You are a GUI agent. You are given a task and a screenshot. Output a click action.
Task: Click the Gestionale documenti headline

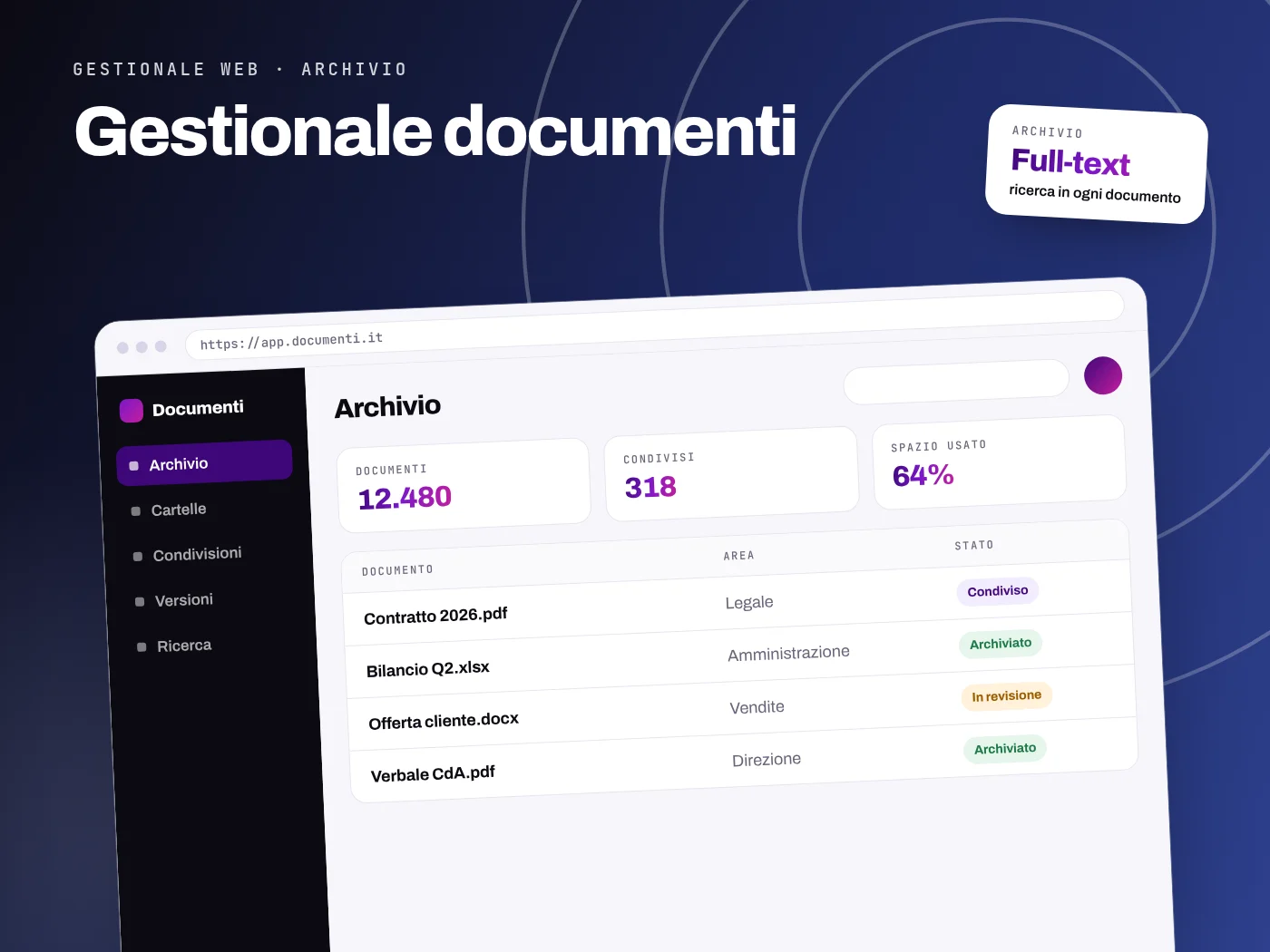point(435,131)
